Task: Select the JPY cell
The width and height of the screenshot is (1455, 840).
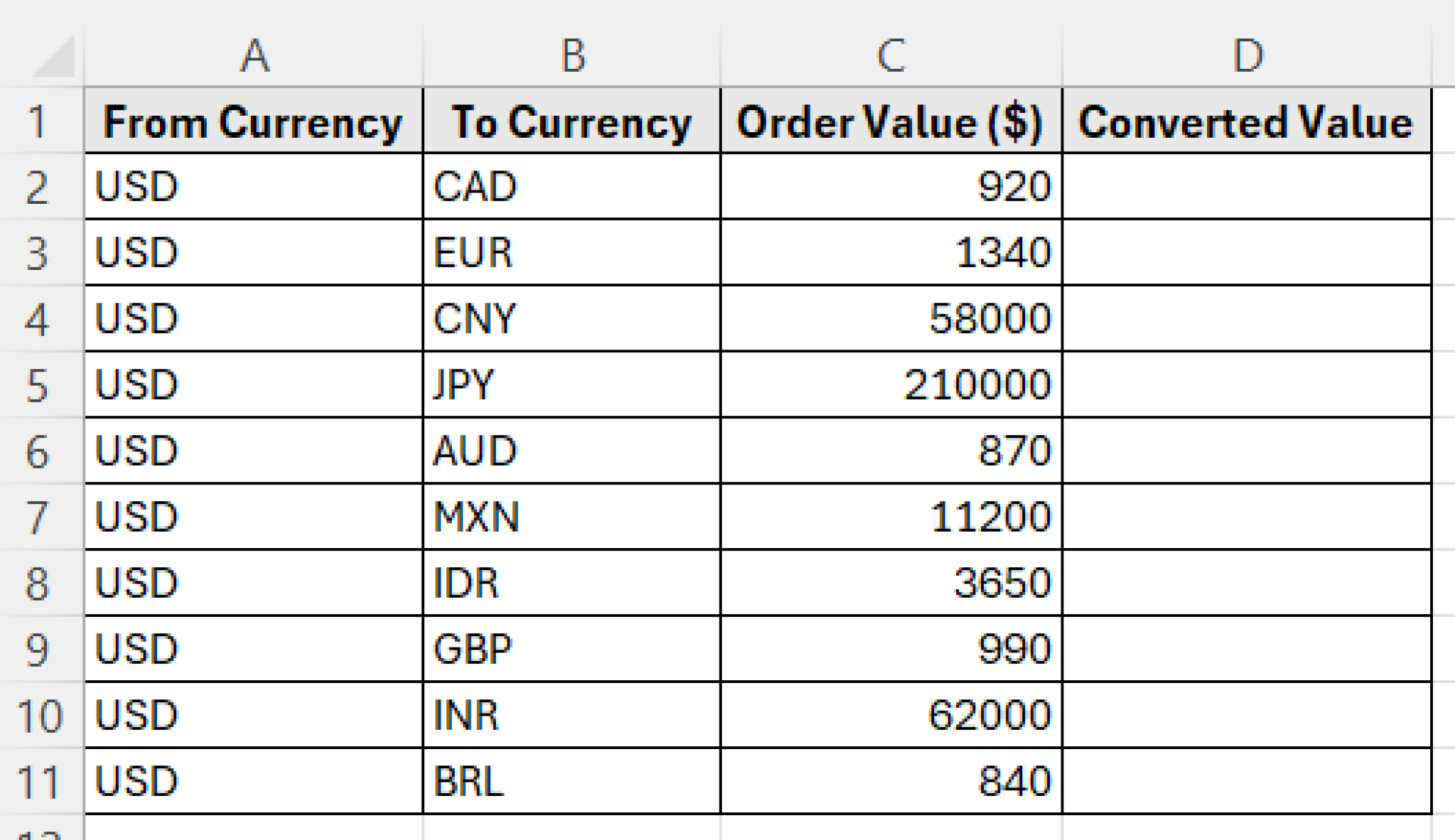Action: (x=568, y=383)
